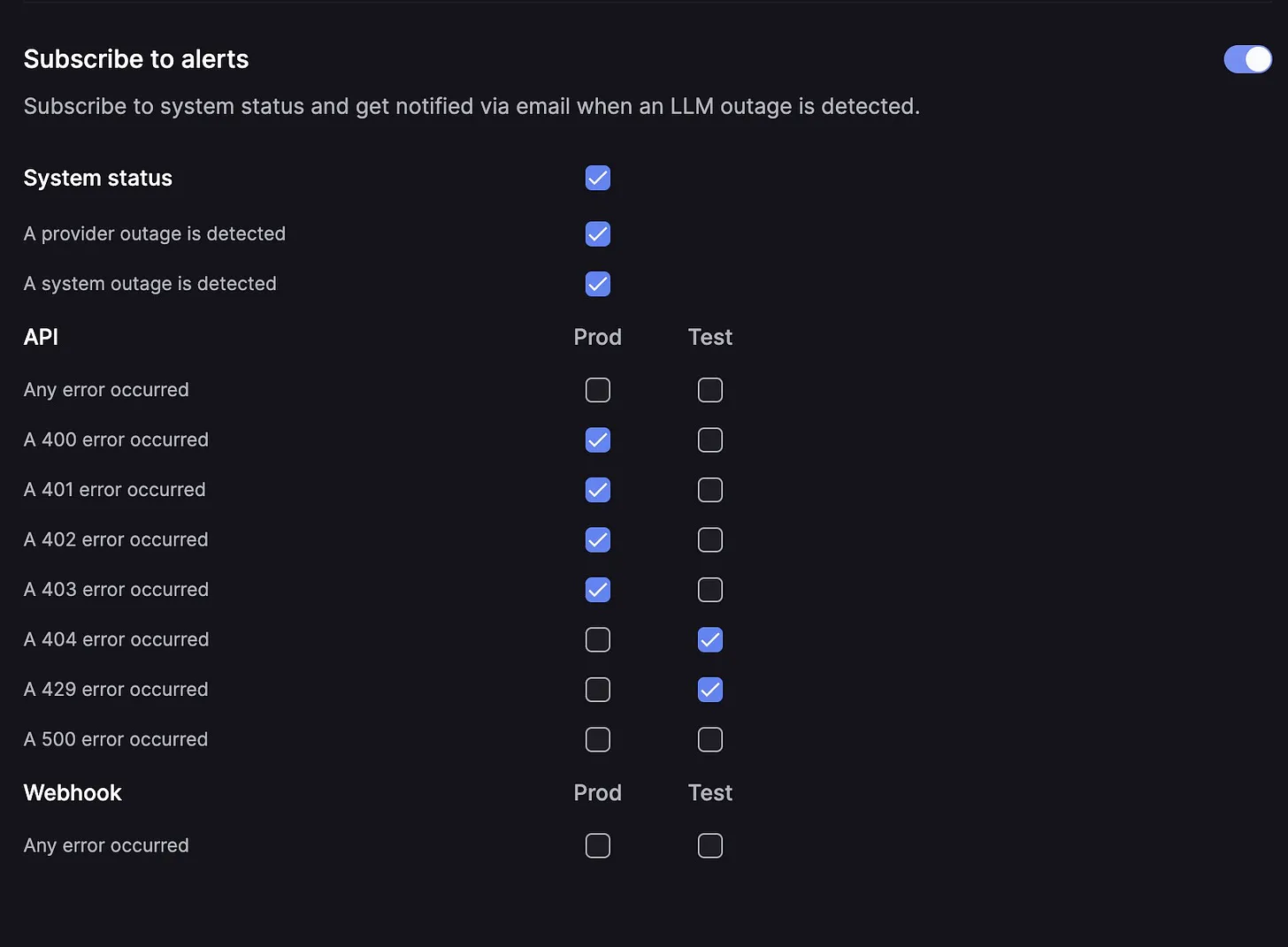Enable Prod alerts for 'Any error occurred' under API
1288x947 pixels.
point(597,390)
